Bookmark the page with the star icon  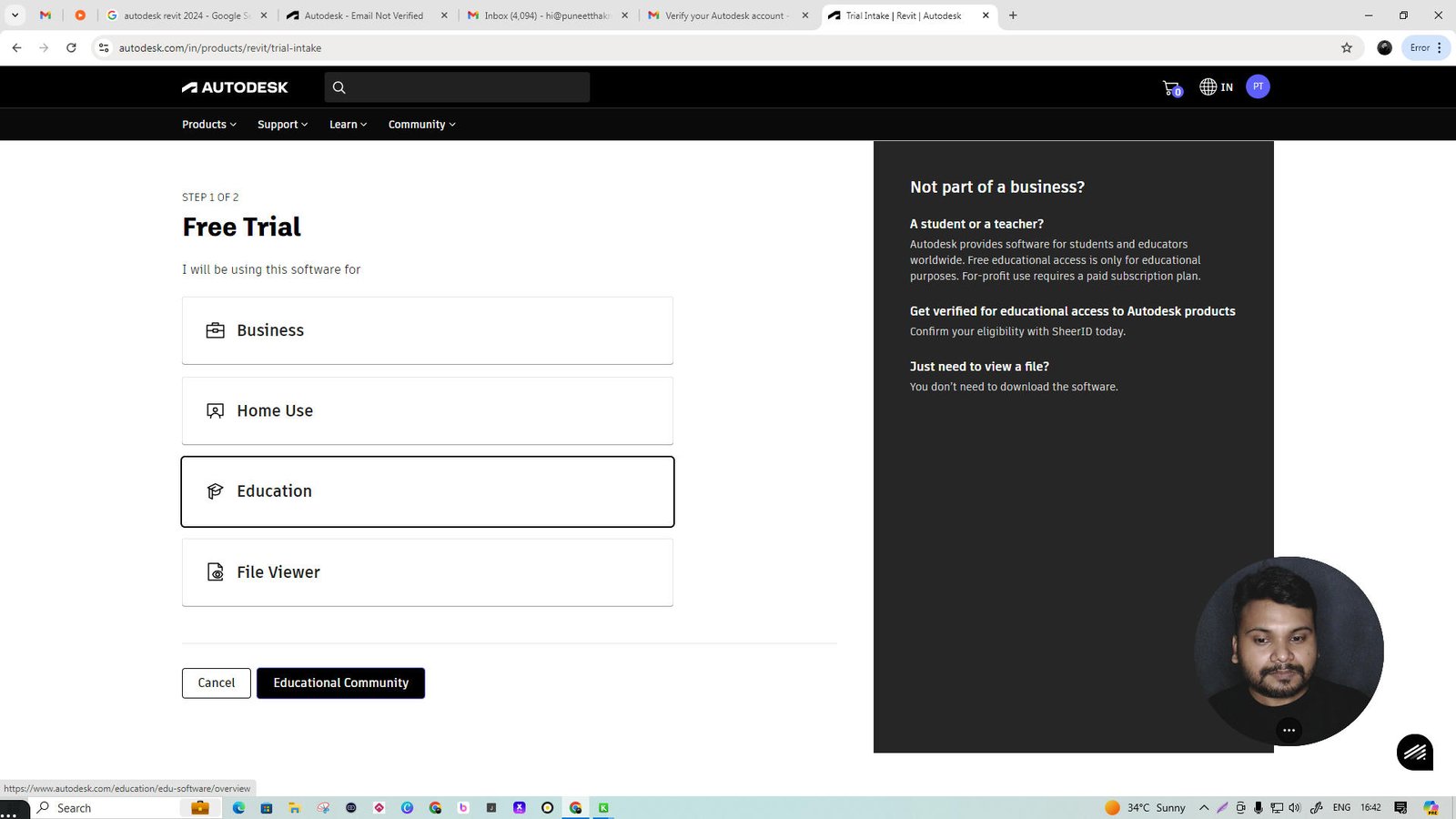point(1347,48)
